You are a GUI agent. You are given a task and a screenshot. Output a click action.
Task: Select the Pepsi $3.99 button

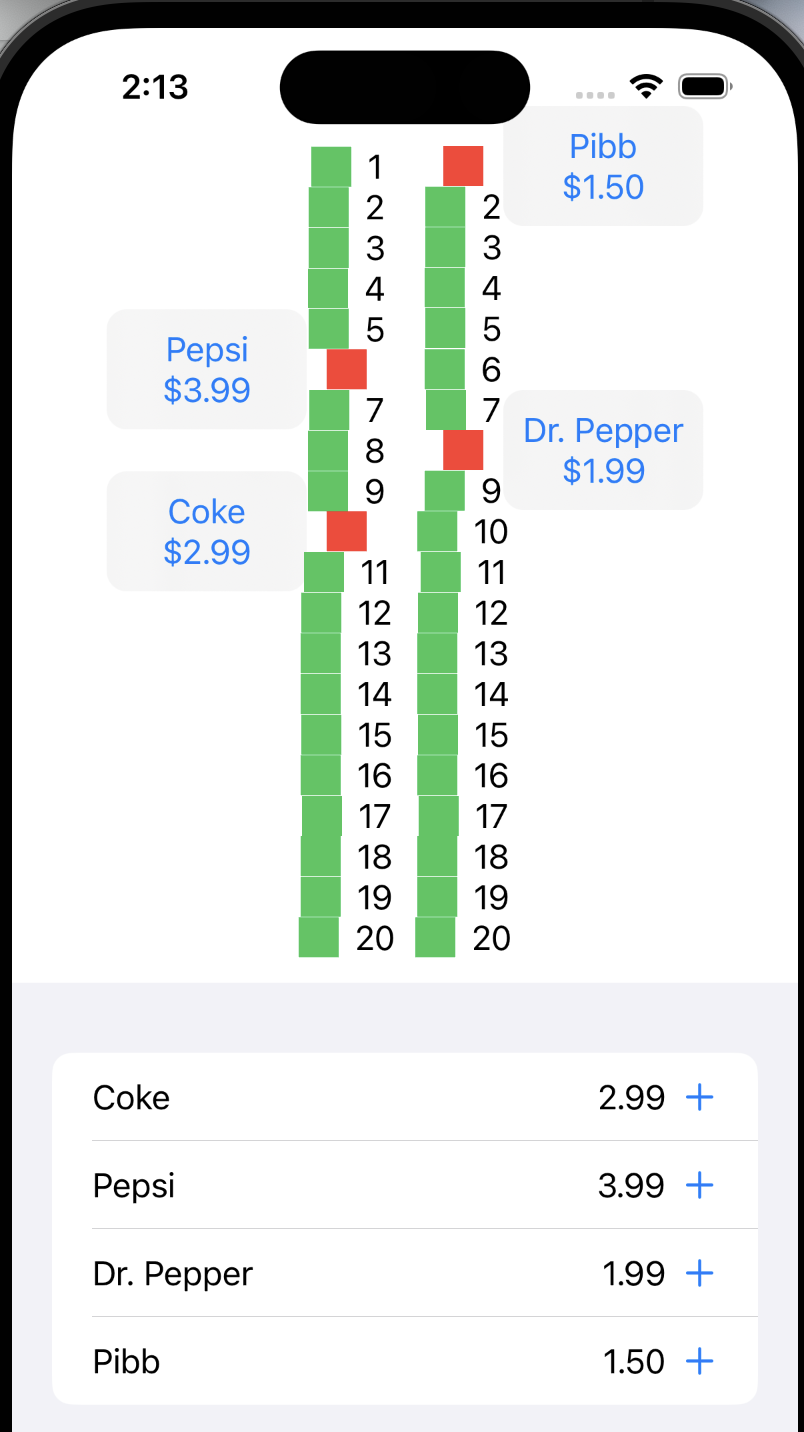207,369
